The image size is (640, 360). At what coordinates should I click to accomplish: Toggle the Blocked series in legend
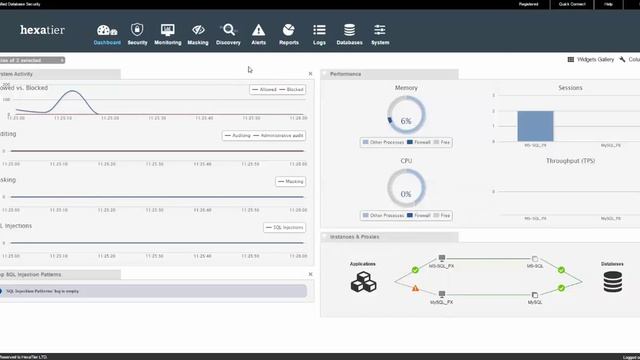291,89
